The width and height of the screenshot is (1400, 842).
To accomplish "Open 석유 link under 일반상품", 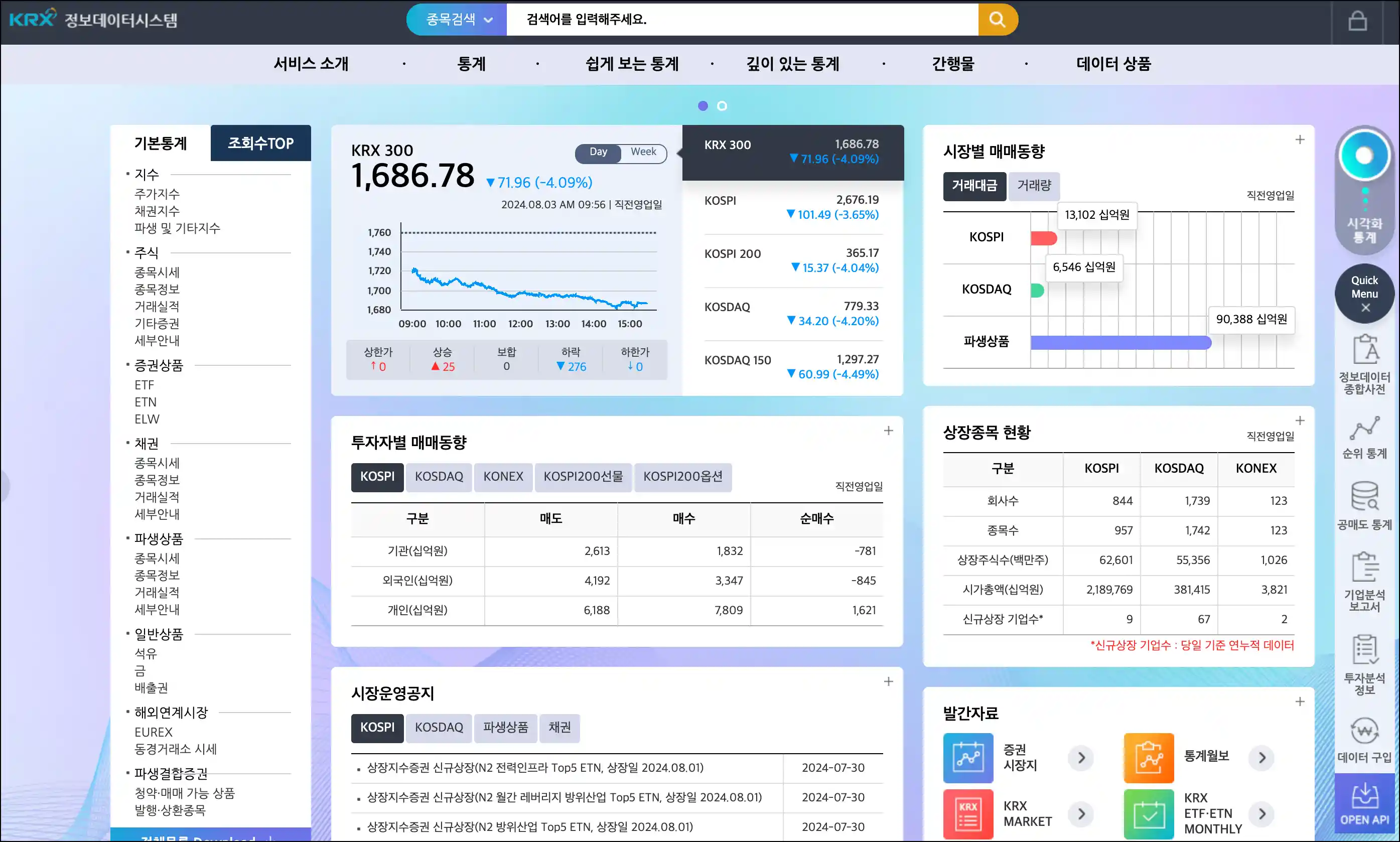I will pyautogui.click(x=145, y=654).
